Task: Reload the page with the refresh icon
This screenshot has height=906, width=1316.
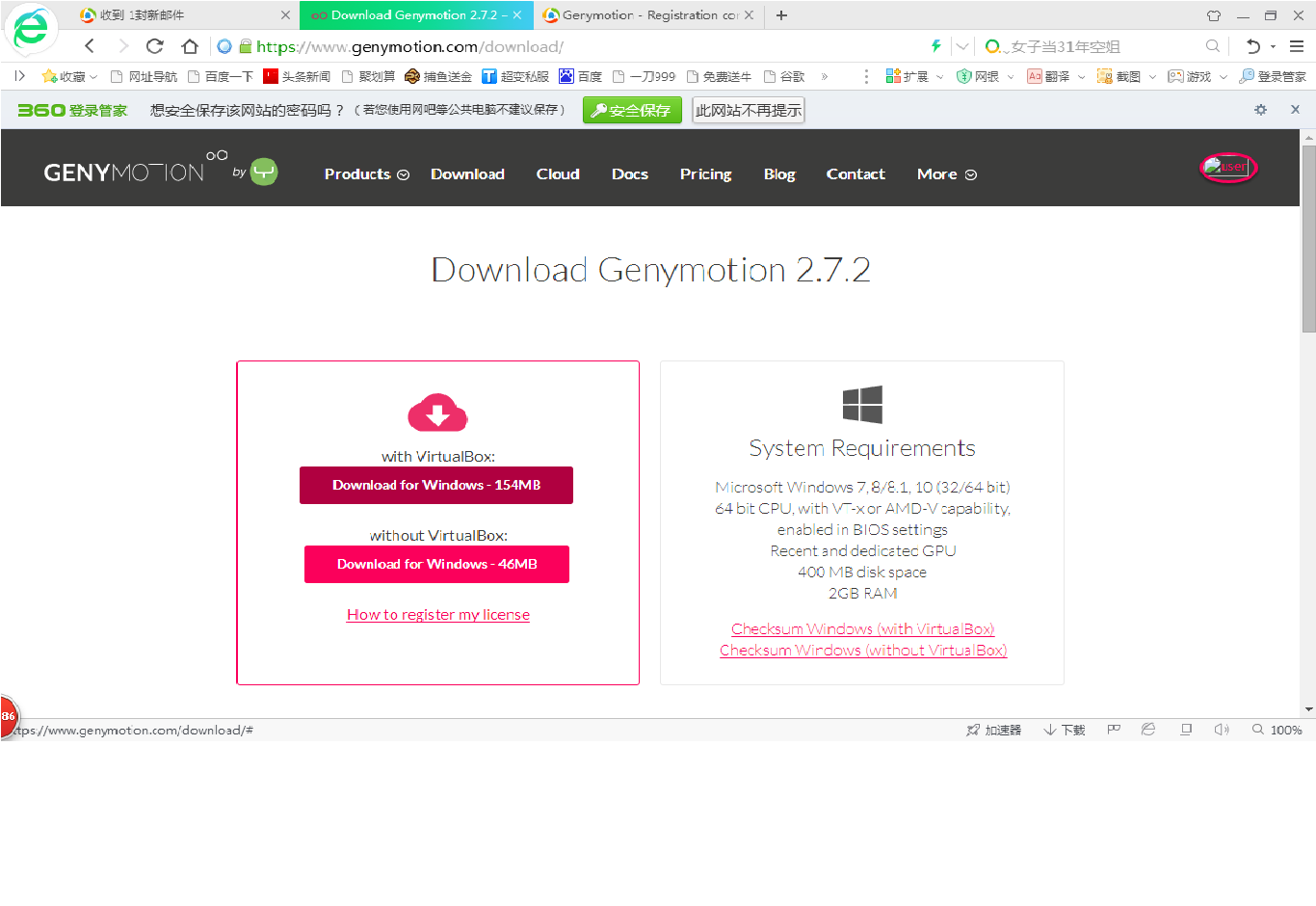Action: (x=154, y=46)
